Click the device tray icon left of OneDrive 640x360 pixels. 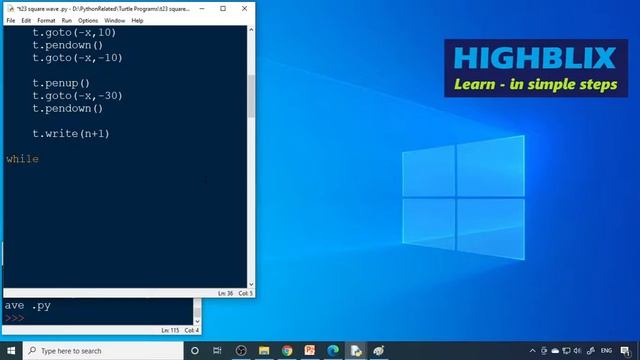click(544, 351)
